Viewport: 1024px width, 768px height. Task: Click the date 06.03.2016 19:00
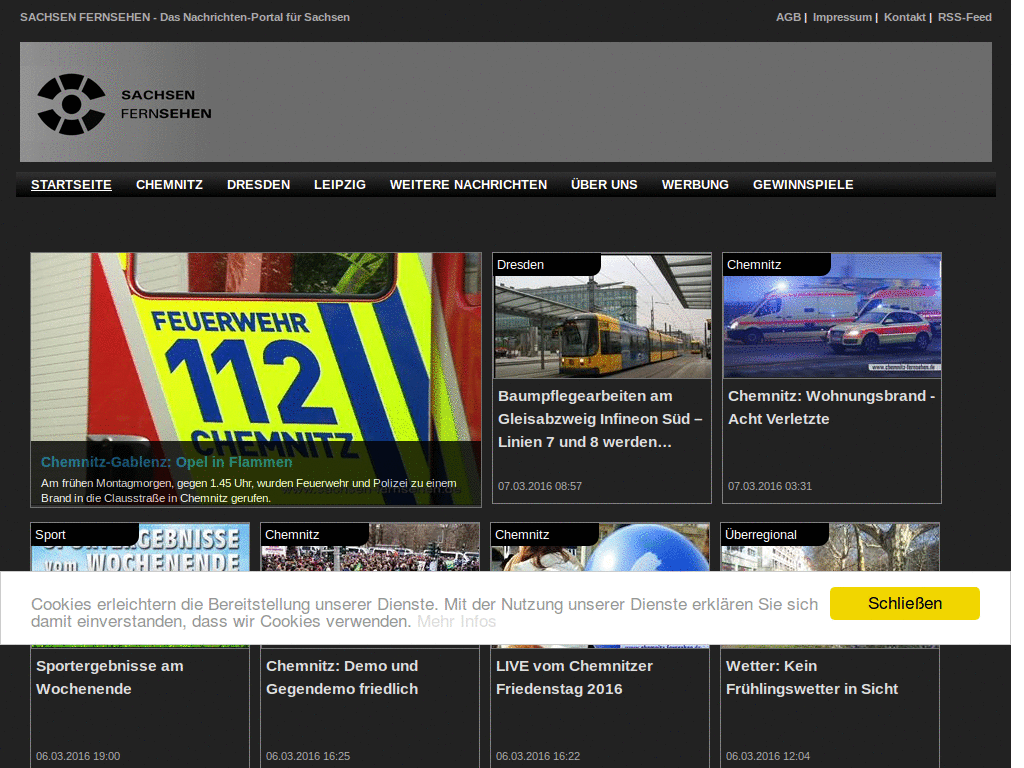78,756
